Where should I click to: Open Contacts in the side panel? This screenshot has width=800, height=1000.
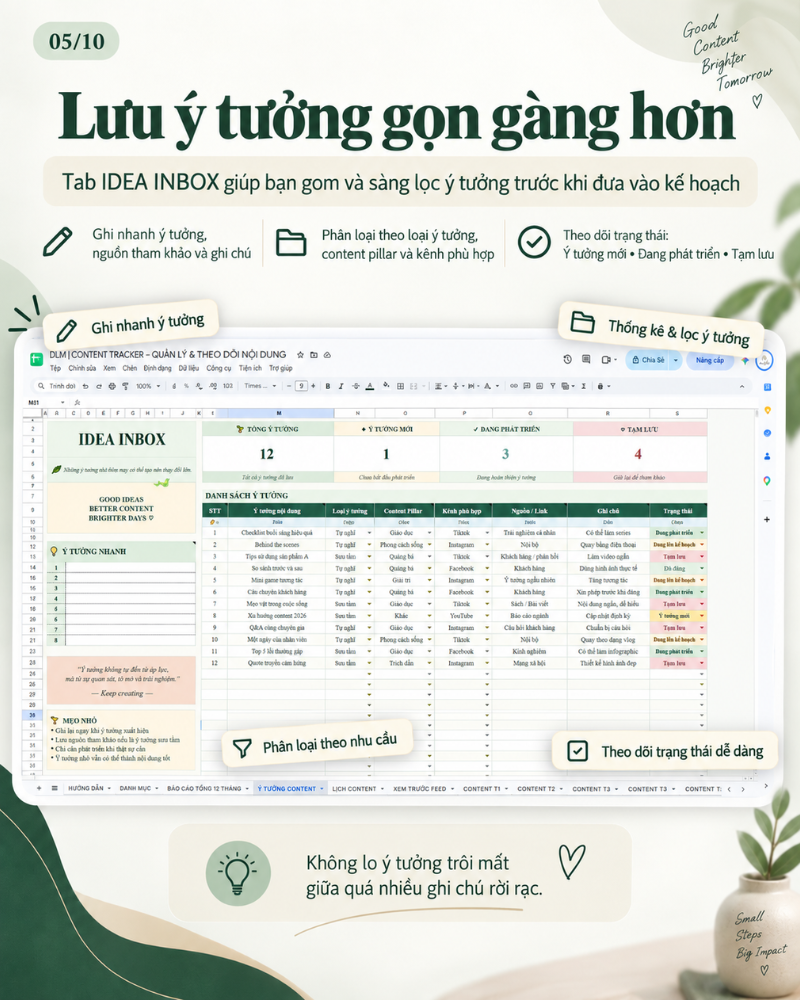click(767, 457)
